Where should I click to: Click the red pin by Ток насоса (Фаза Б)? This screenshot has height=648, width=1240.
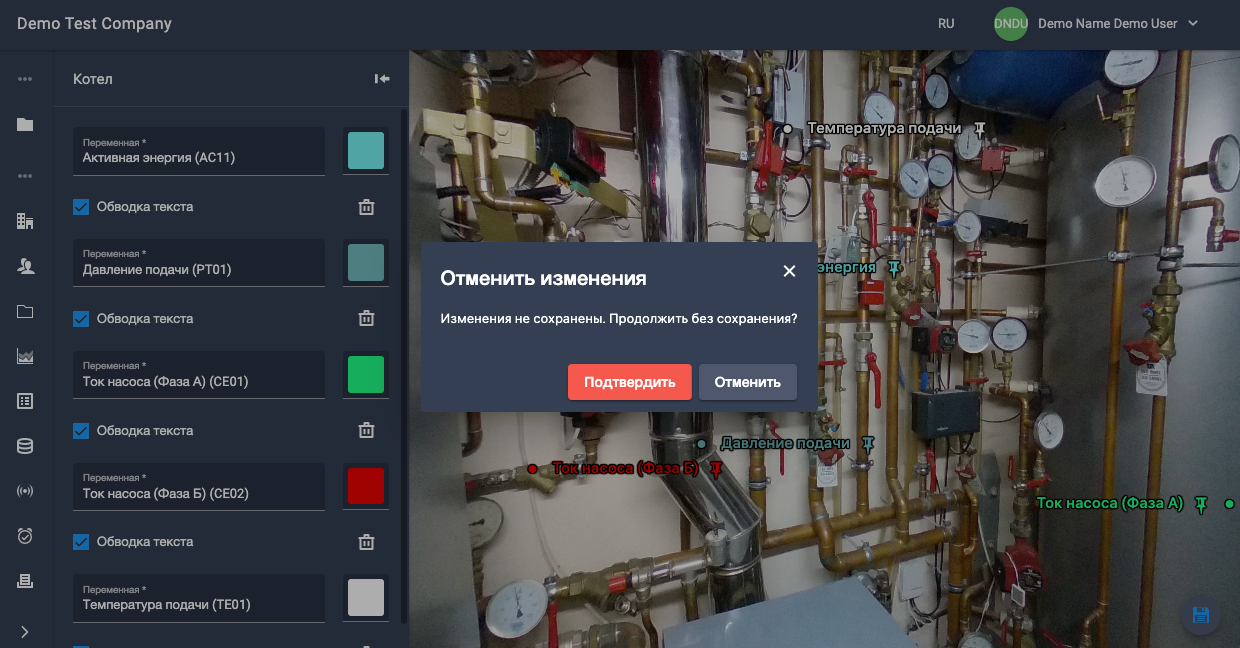pos(716,468)
